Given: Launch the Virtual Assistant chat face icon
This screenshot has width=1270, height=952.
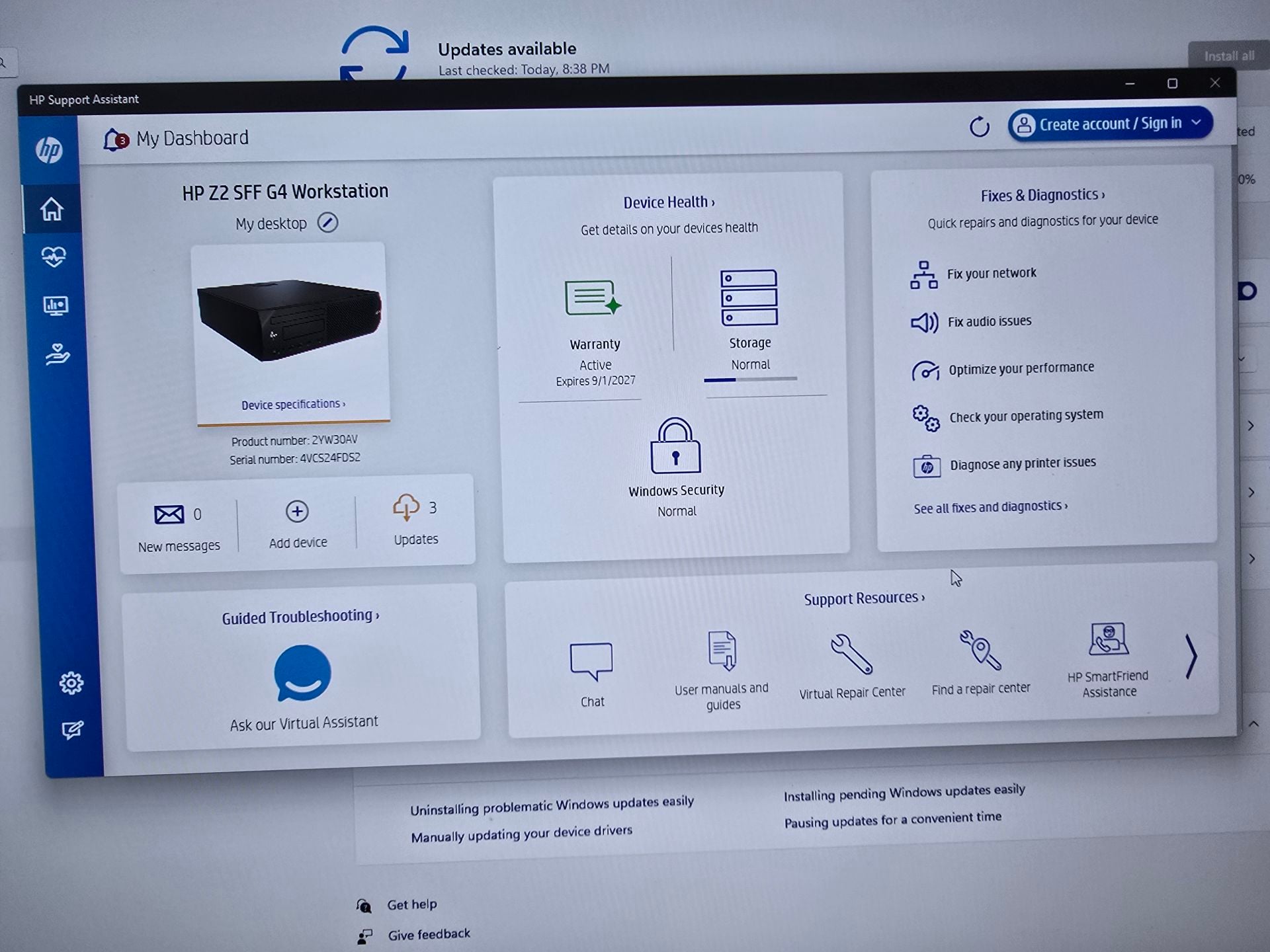Looking at the screenshot, I should click(x=302, y=673).
